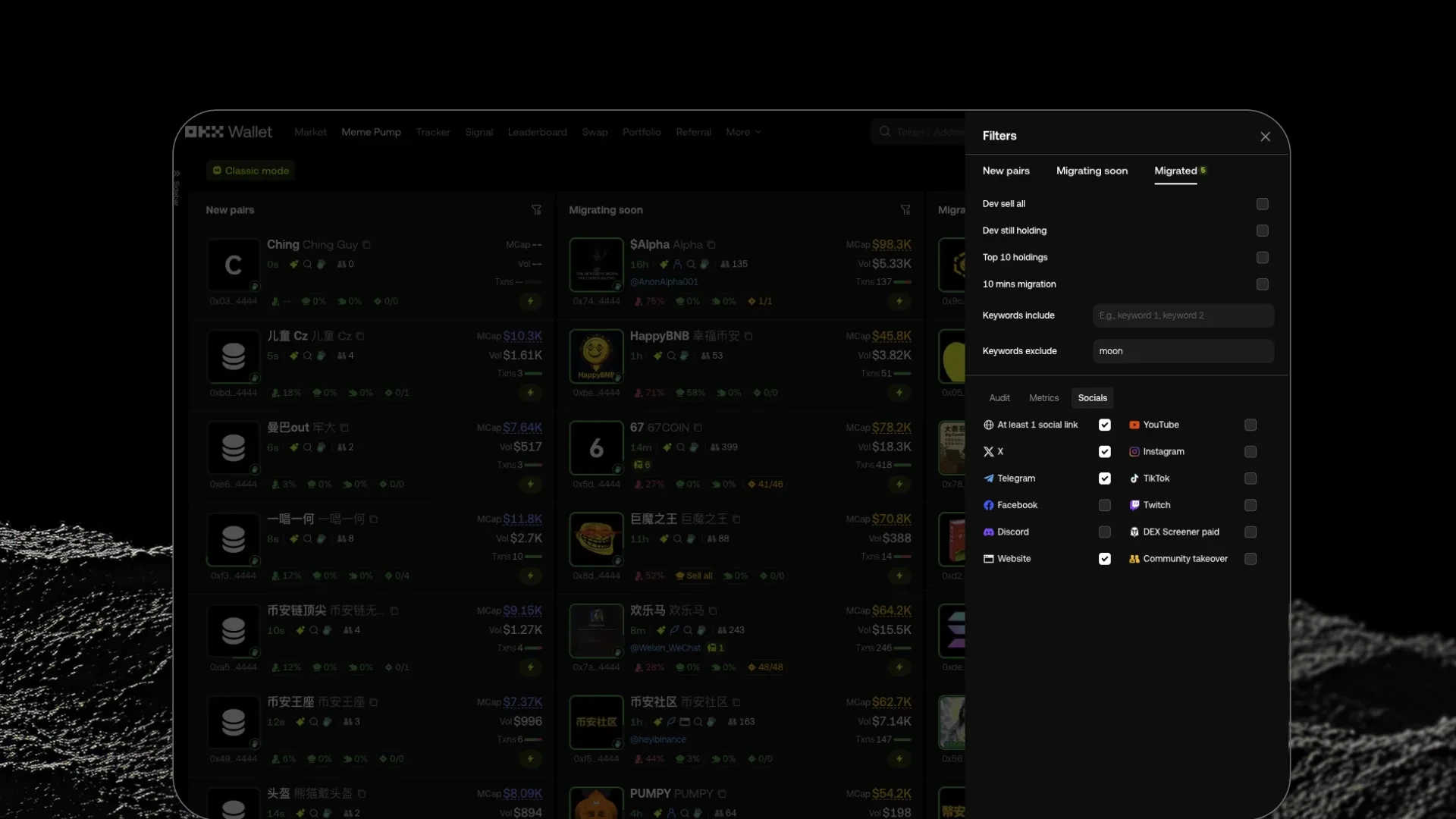Screen dimensions: 1456x819
Task: Open the Metrics filter tab
Action: (1043, 398)
